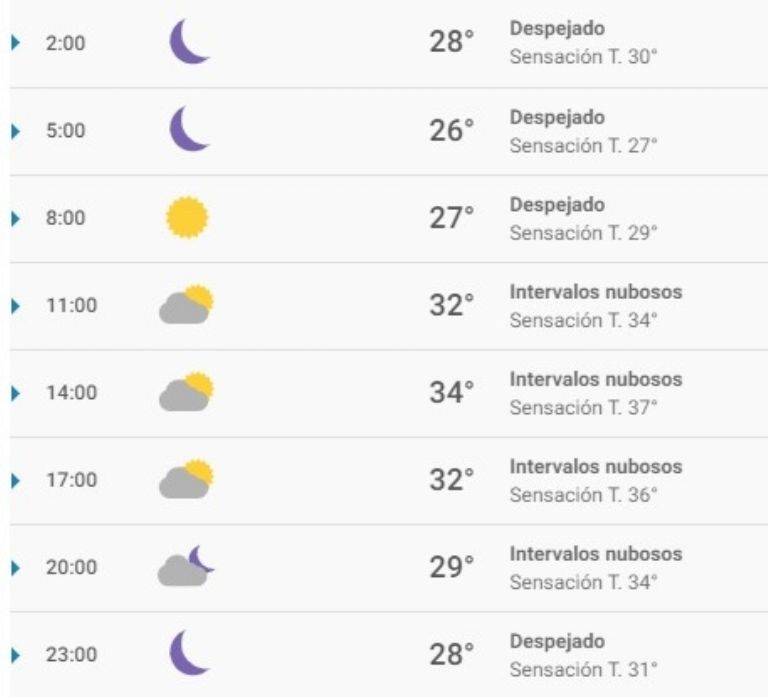768x697 pixels.
Task: Expand the 11:00 forecast row arrow
Action: (16, 306)
